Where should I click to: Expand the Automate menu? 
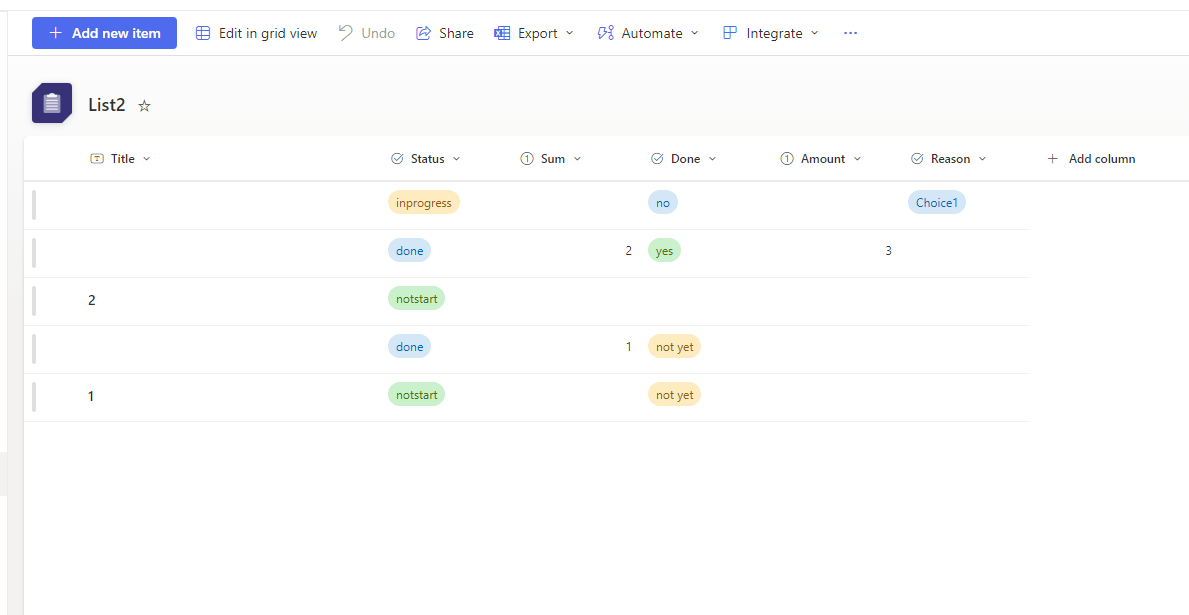point(648,33)
